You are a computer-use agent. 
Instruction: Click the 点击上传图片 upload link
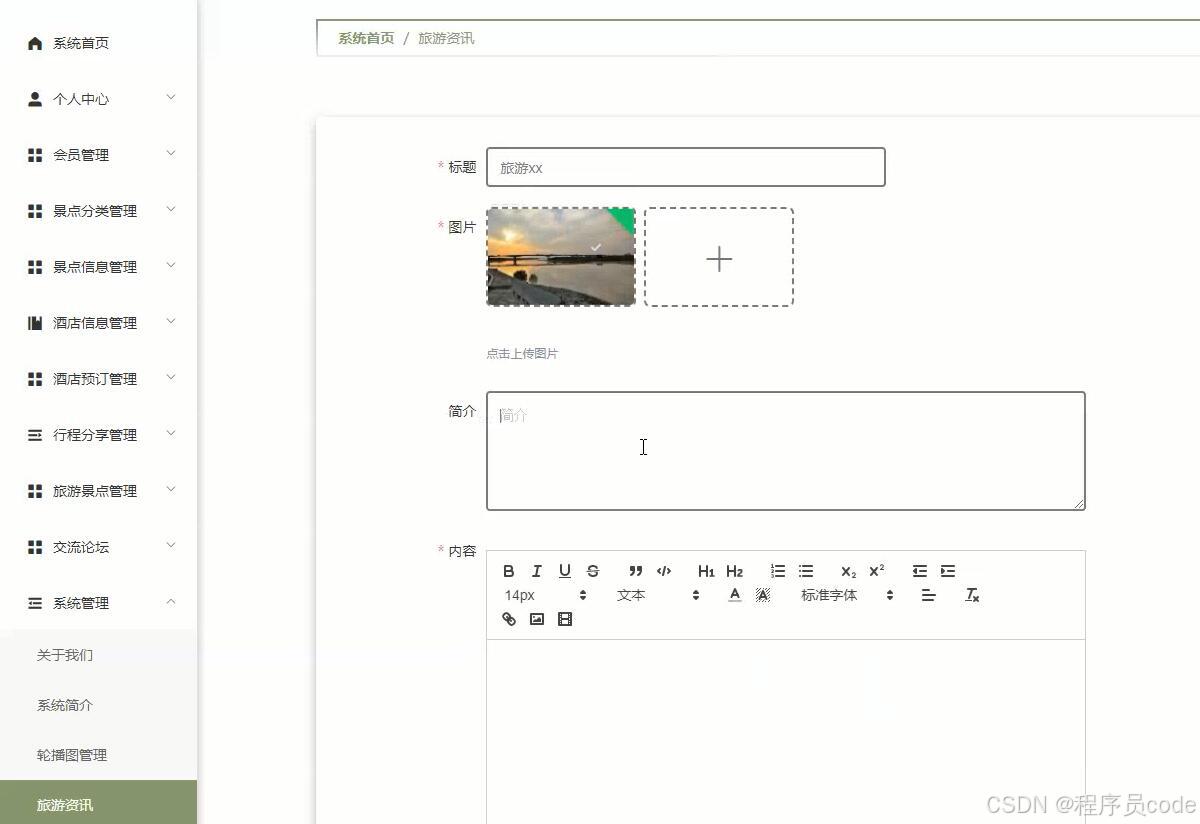click(521, 353)
